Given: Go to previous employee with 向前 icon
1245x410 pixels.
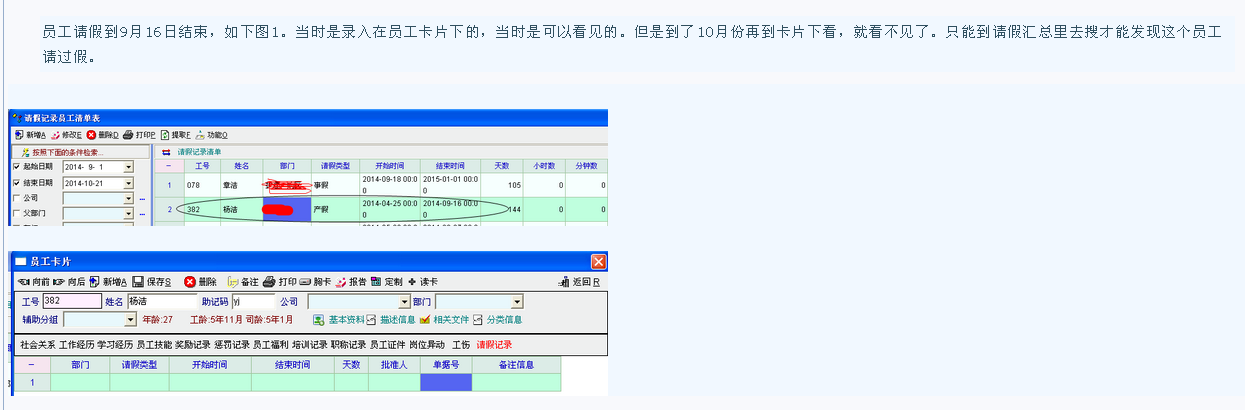Looking at the screenshot, I should 22,282.
